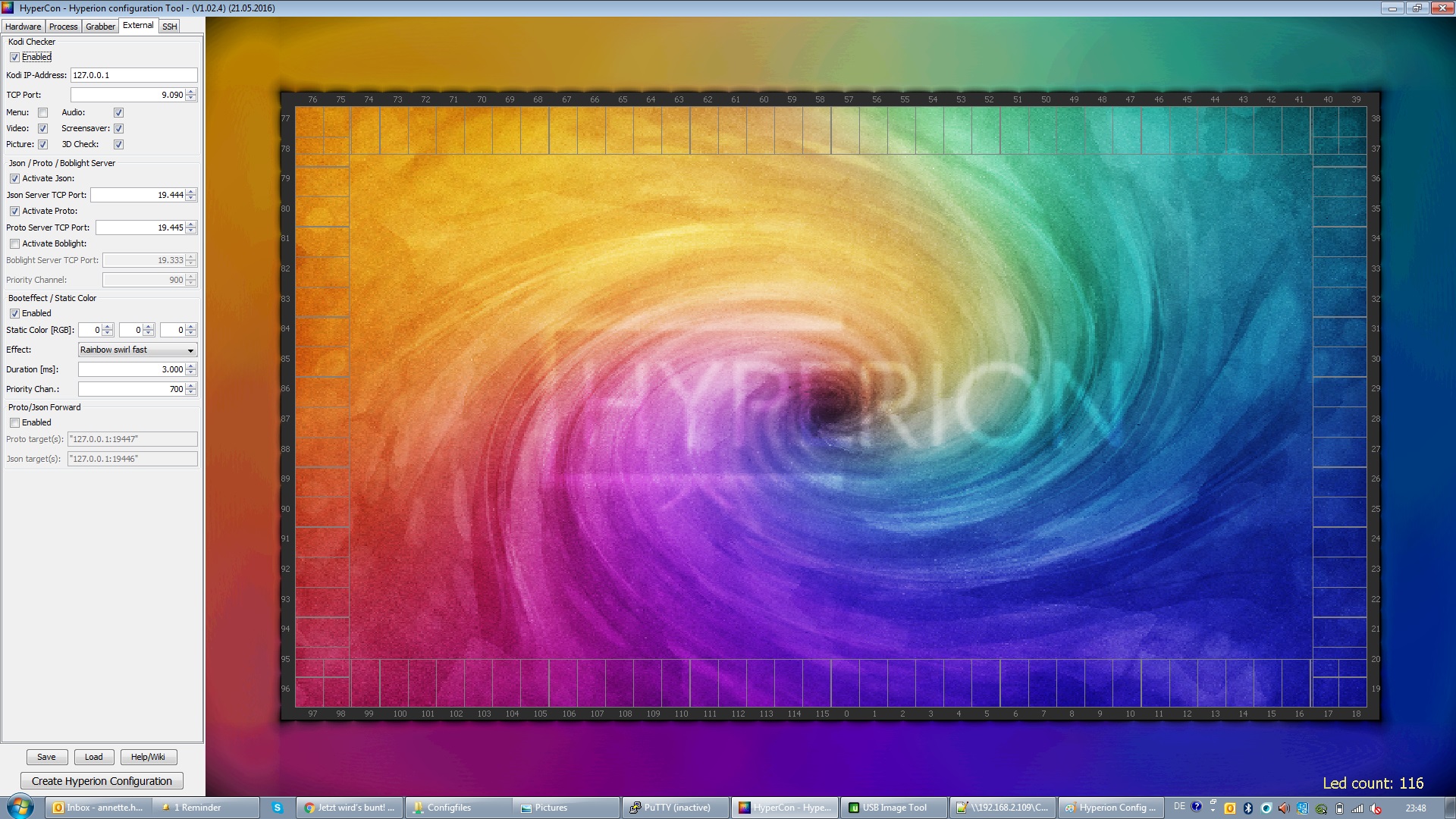Open Chrome taskbar window 'Jetzt wird's bunt'
This screenshot has width=1456, height=819.
pos(349,808)
